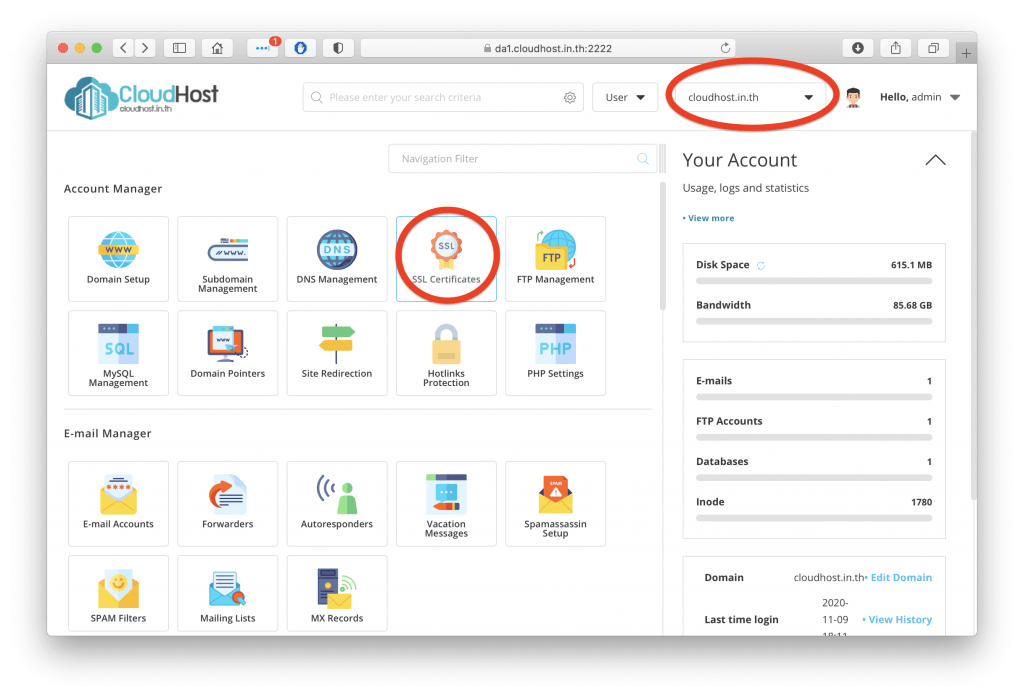Open Hotlinks Protection
1024x698 pixels.
click(446, 352)
